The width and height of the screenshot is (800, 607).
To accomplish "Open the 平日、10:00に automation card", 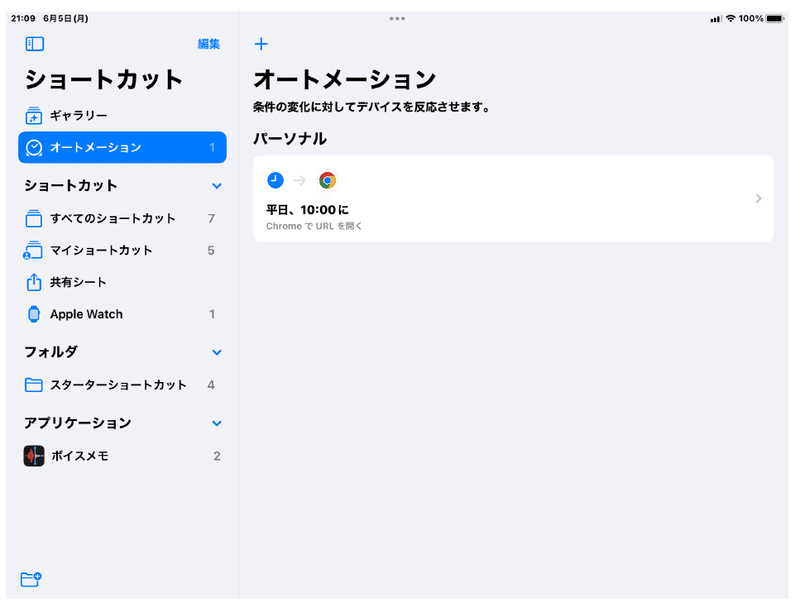I will click(513, 198).
